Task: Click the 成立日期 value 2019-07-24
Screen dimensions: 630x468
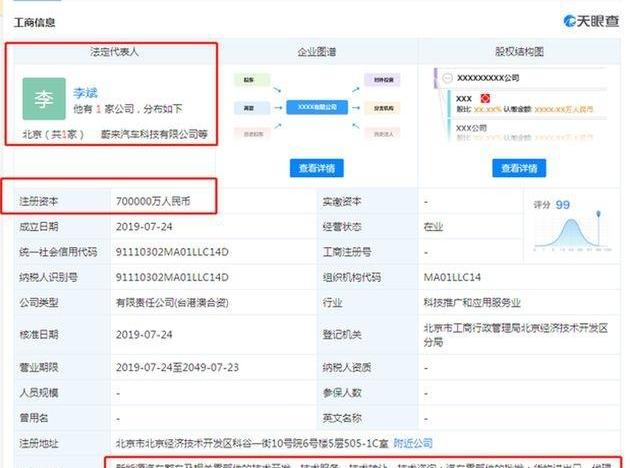Action: click(x=144, y=227)
